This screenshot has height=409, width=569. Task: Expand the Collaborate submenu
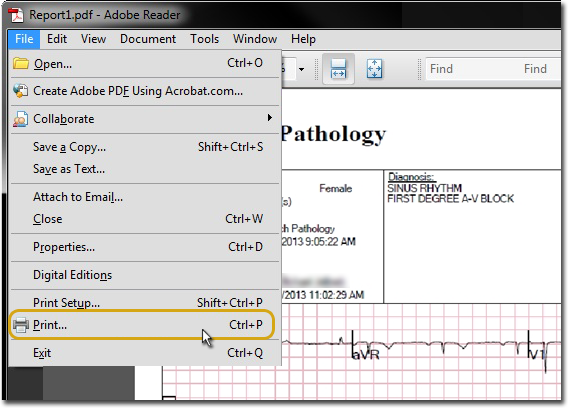click(144, 119)
